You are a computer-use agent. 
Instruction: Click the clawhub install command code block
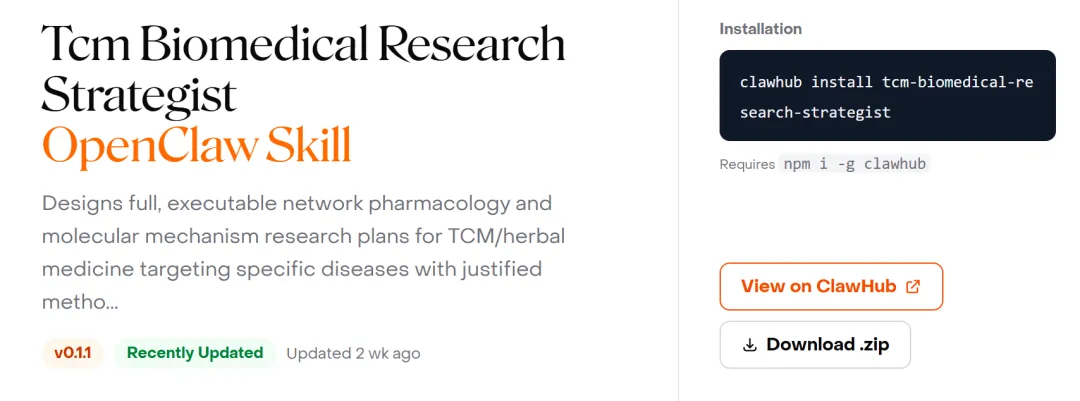tap(887, 97)
